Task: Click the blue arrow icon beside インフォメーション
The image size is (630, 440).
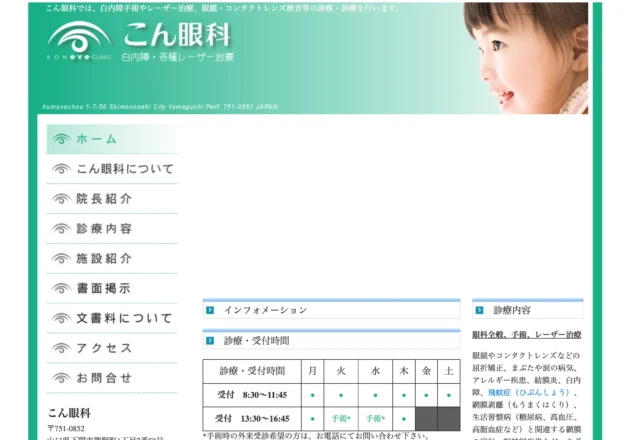Action: pyautogui.click(x=210, y=310)
